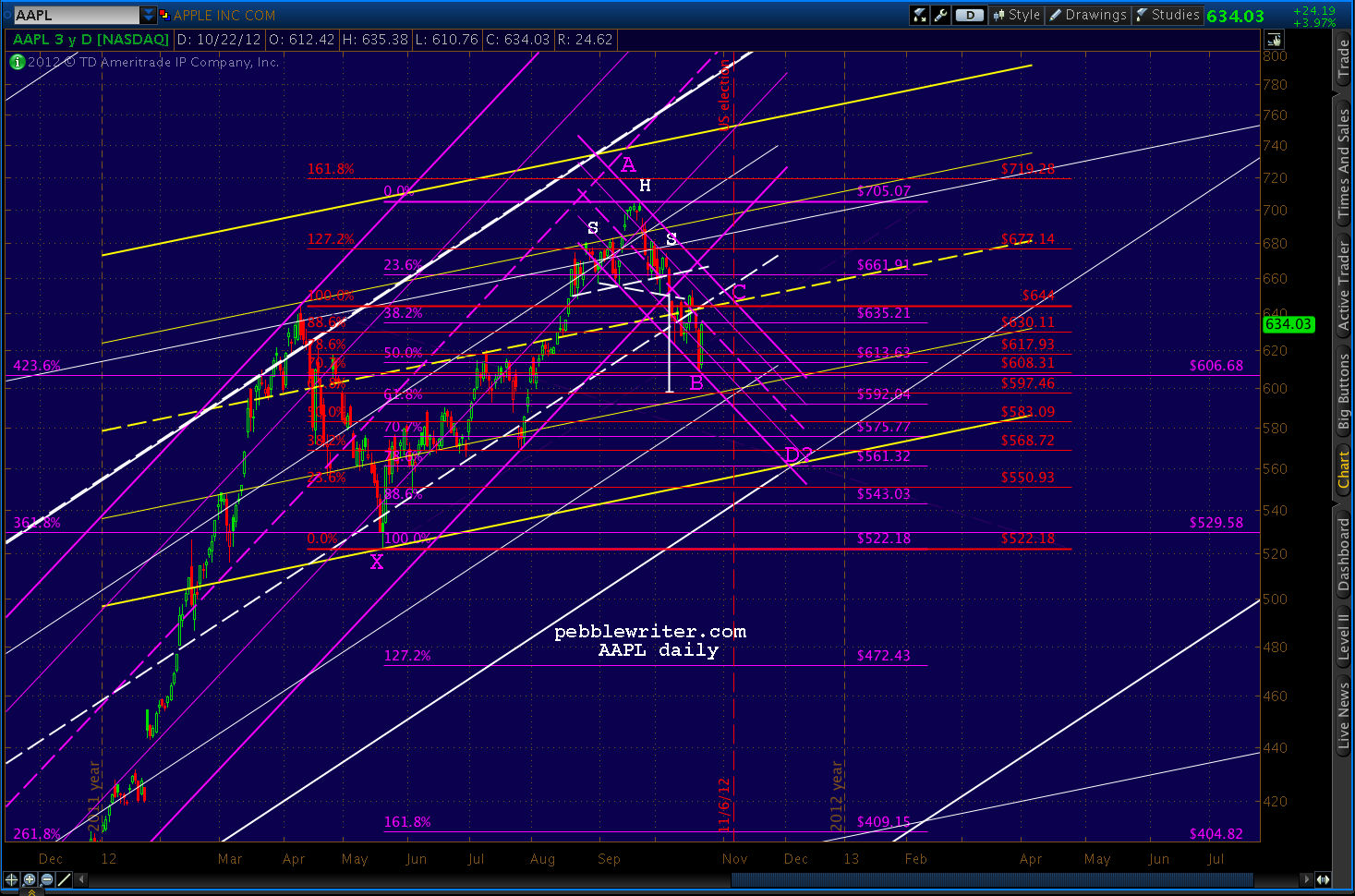Click the O: 612.42 open value
This screenshot has width=1355, height=896.
point(302,40)
